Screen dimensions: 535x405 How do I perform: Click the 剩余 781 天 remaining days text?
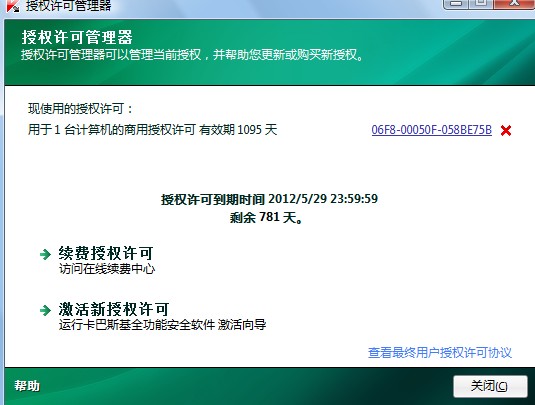[x=266, y=217]
